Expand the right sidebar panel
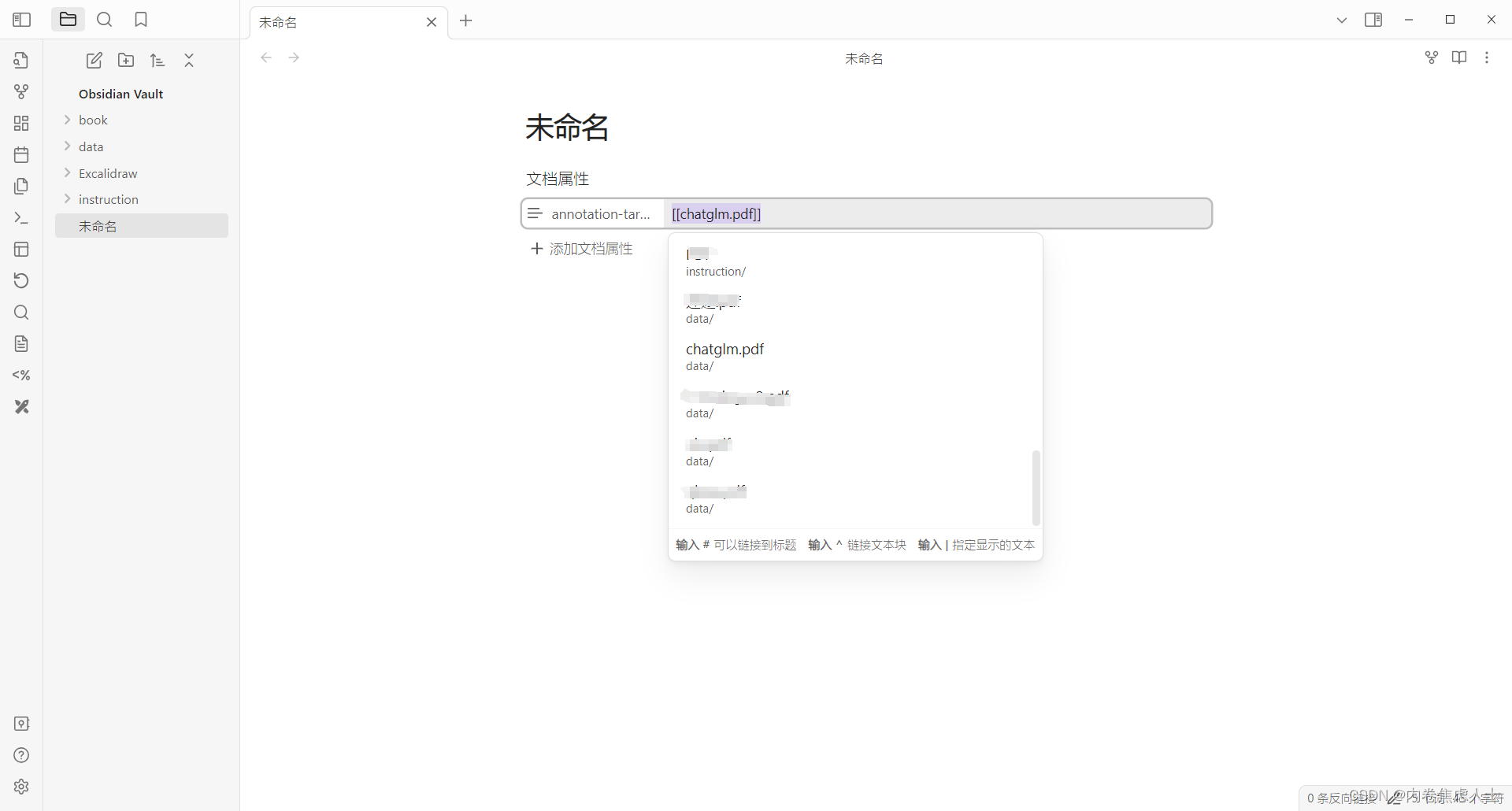 (x=1373, y=19)
